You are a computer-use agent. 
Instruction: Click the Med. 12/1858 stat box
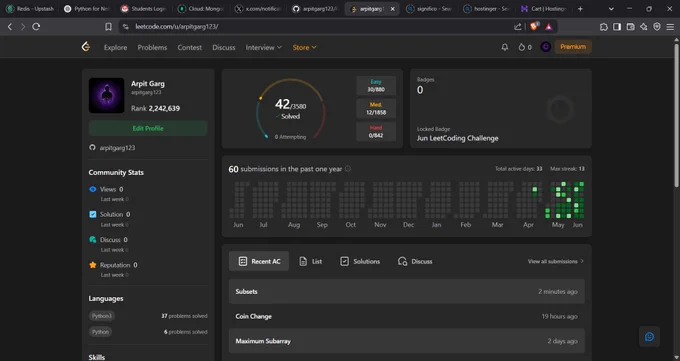click(x=376, y=108)
